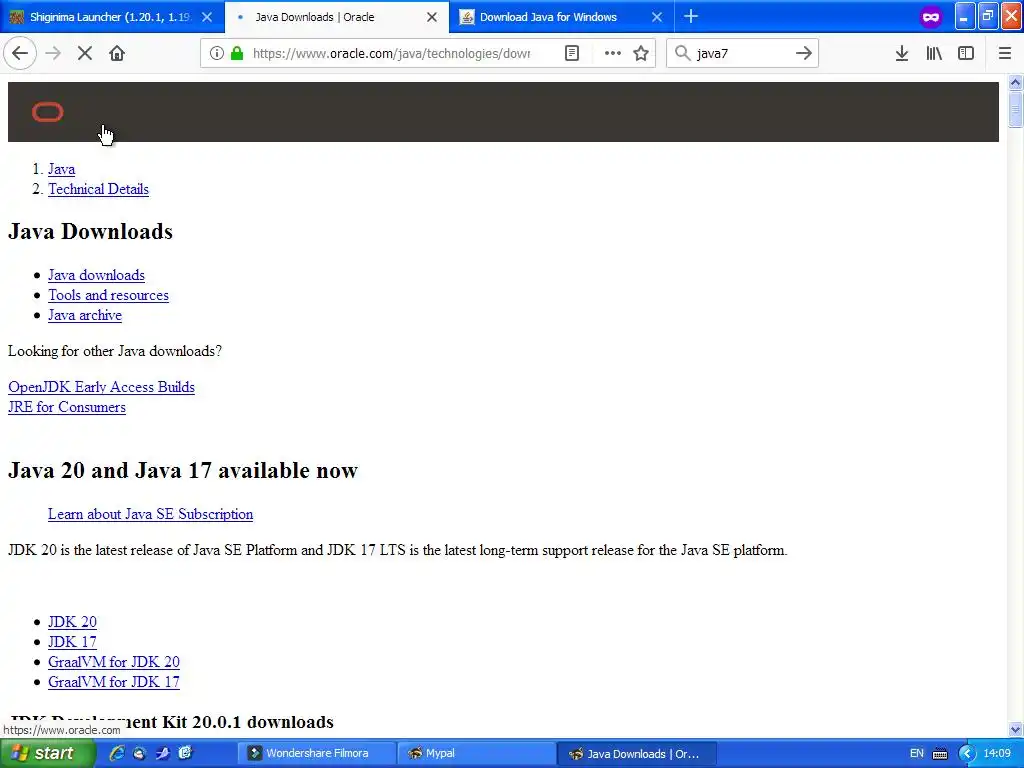This screenshot has height=768, width=1024.
Task: Switch to Wondershare Filmora taskbar window
Action: click(315, 754)
